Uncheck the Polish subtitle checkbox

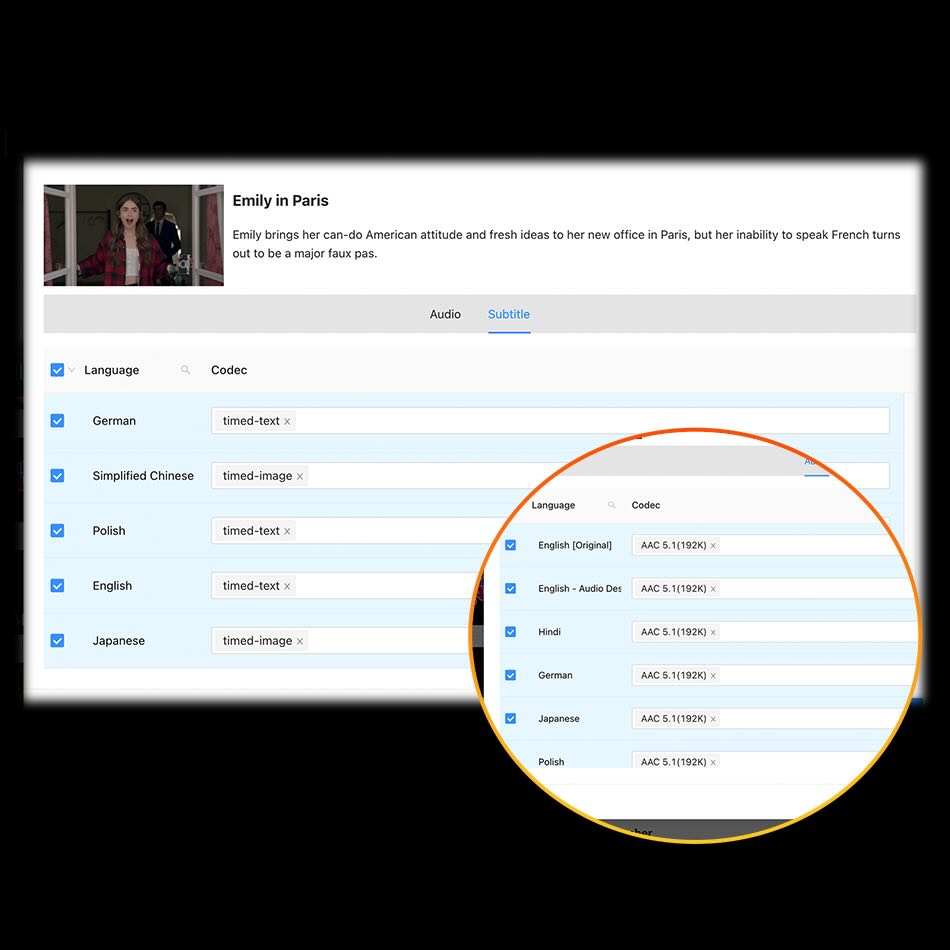coord(57,531)
